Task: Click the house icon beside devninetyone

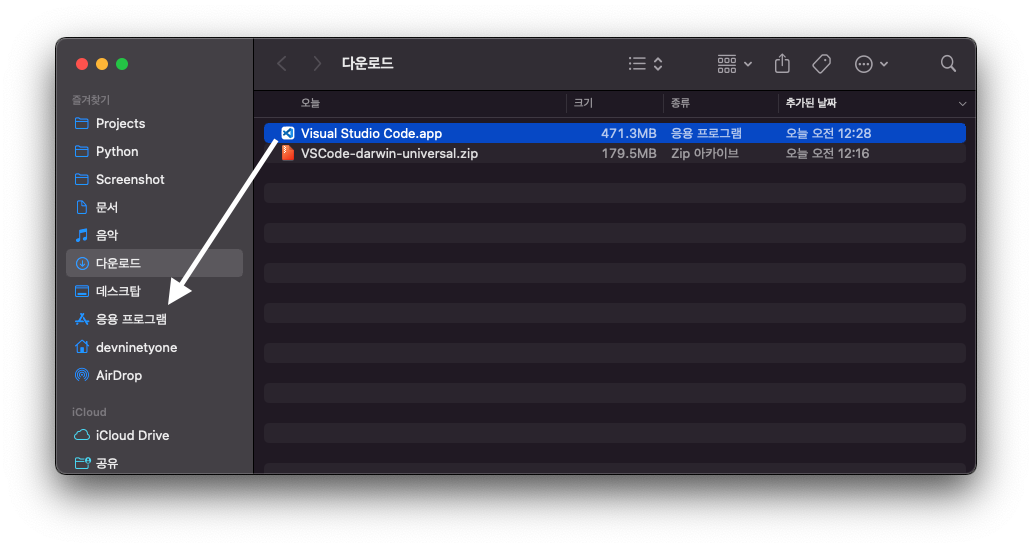Action: point(82,347)
